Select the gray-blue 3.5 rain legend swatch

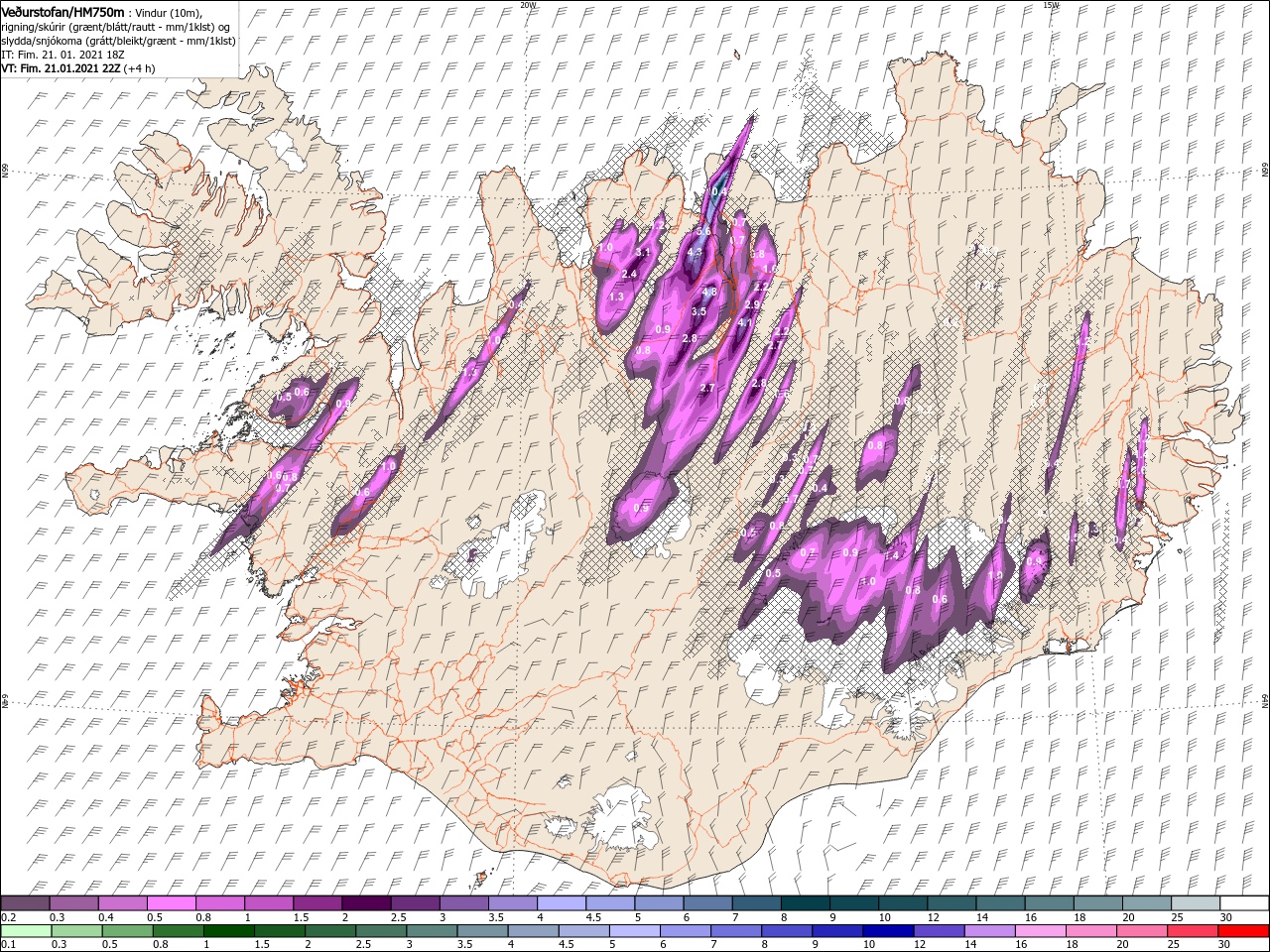pyautogui.click(x=481, y=931)
